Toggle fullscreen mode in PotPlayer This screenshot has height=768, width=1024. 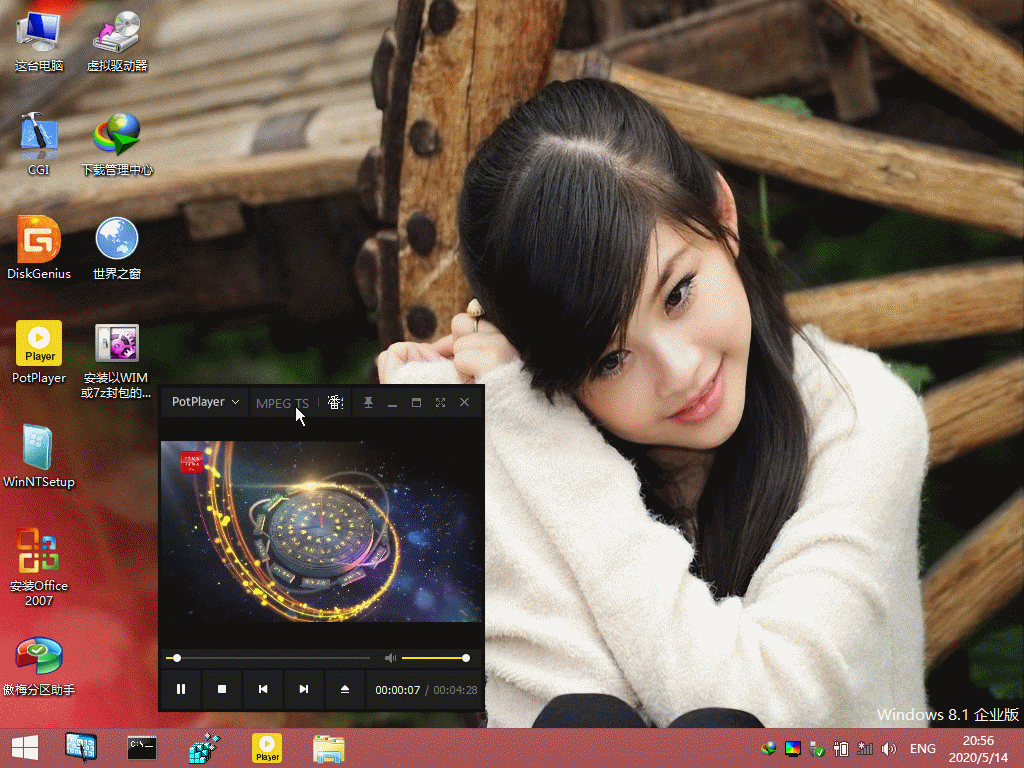point(440,402)
